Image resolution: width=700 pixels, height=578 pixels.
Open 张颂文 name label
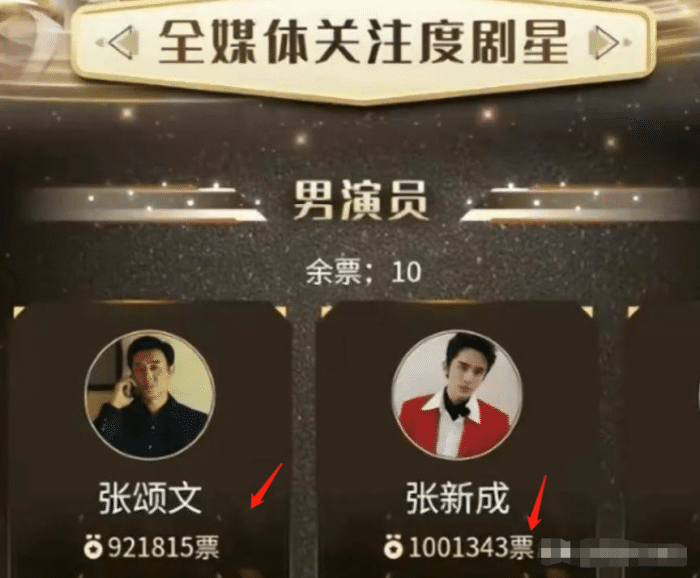(x=150, y=499)
